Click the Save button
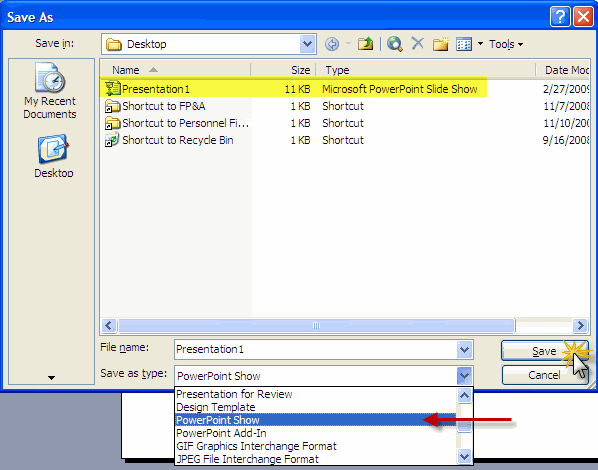Screen dimensions: 598x470 (544, 351)
